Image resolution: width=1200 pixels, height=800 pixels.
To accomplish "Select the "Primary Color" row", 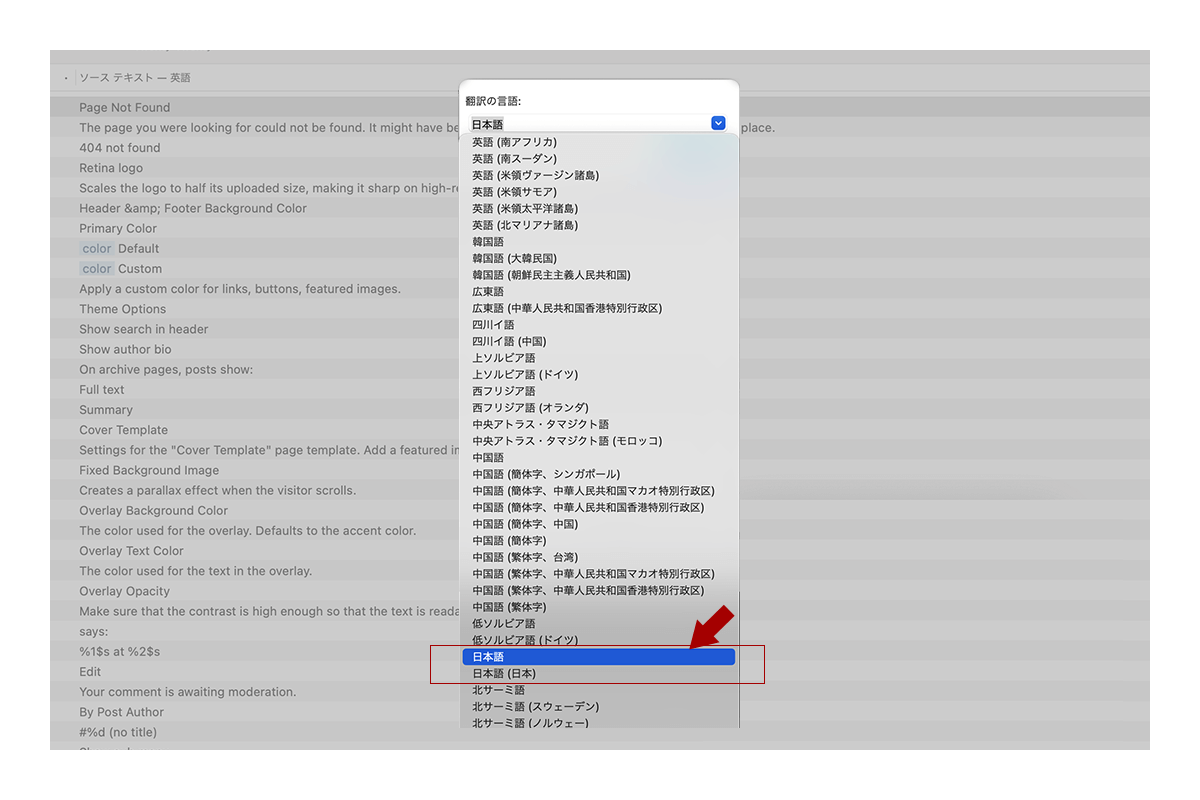I will [118, 228].
